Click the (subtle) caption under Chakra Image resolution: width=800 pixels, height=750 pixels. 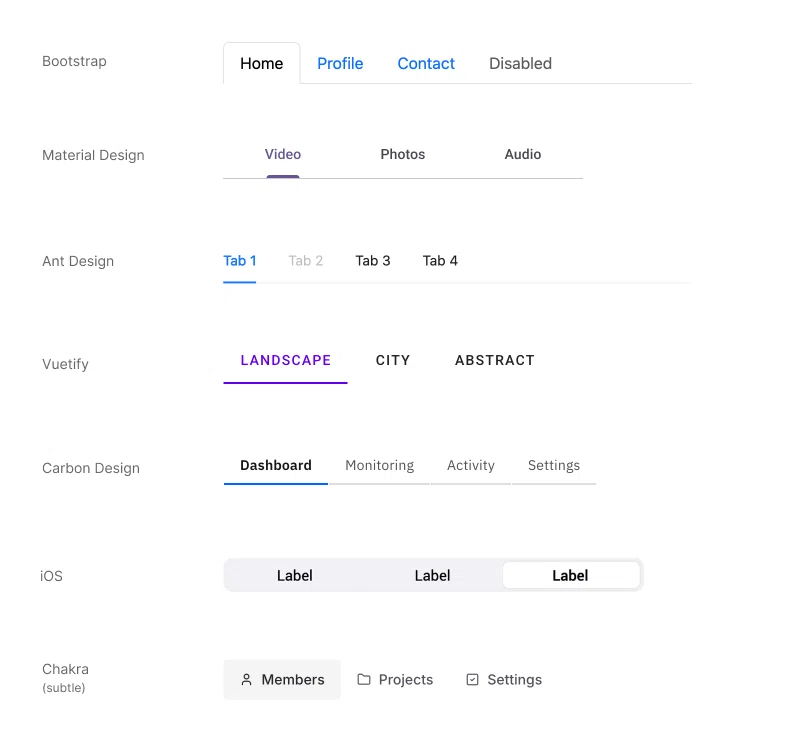pos(64,688)
